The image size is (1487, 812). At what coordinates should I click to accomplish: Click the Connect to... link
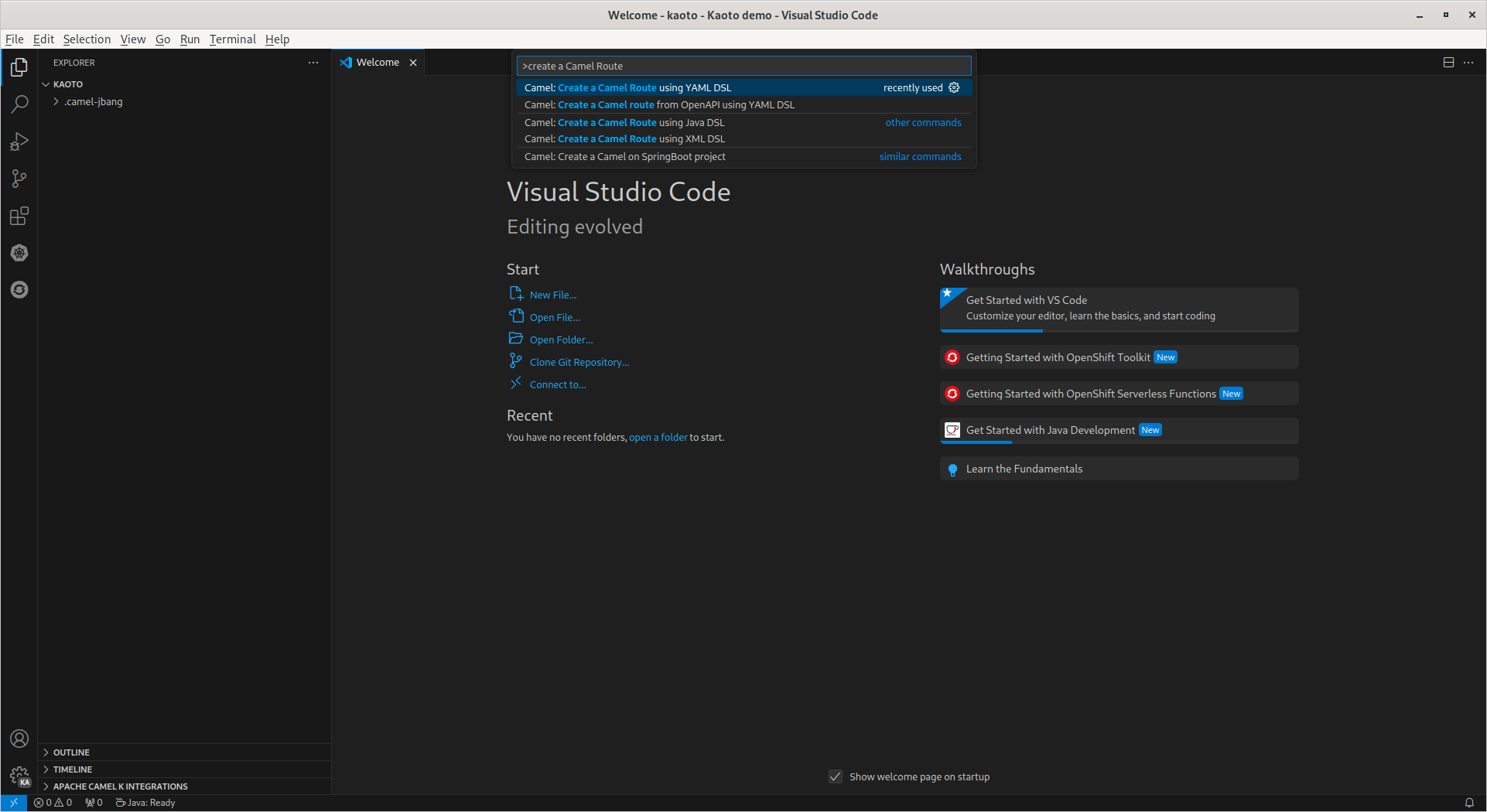[558, 384]
